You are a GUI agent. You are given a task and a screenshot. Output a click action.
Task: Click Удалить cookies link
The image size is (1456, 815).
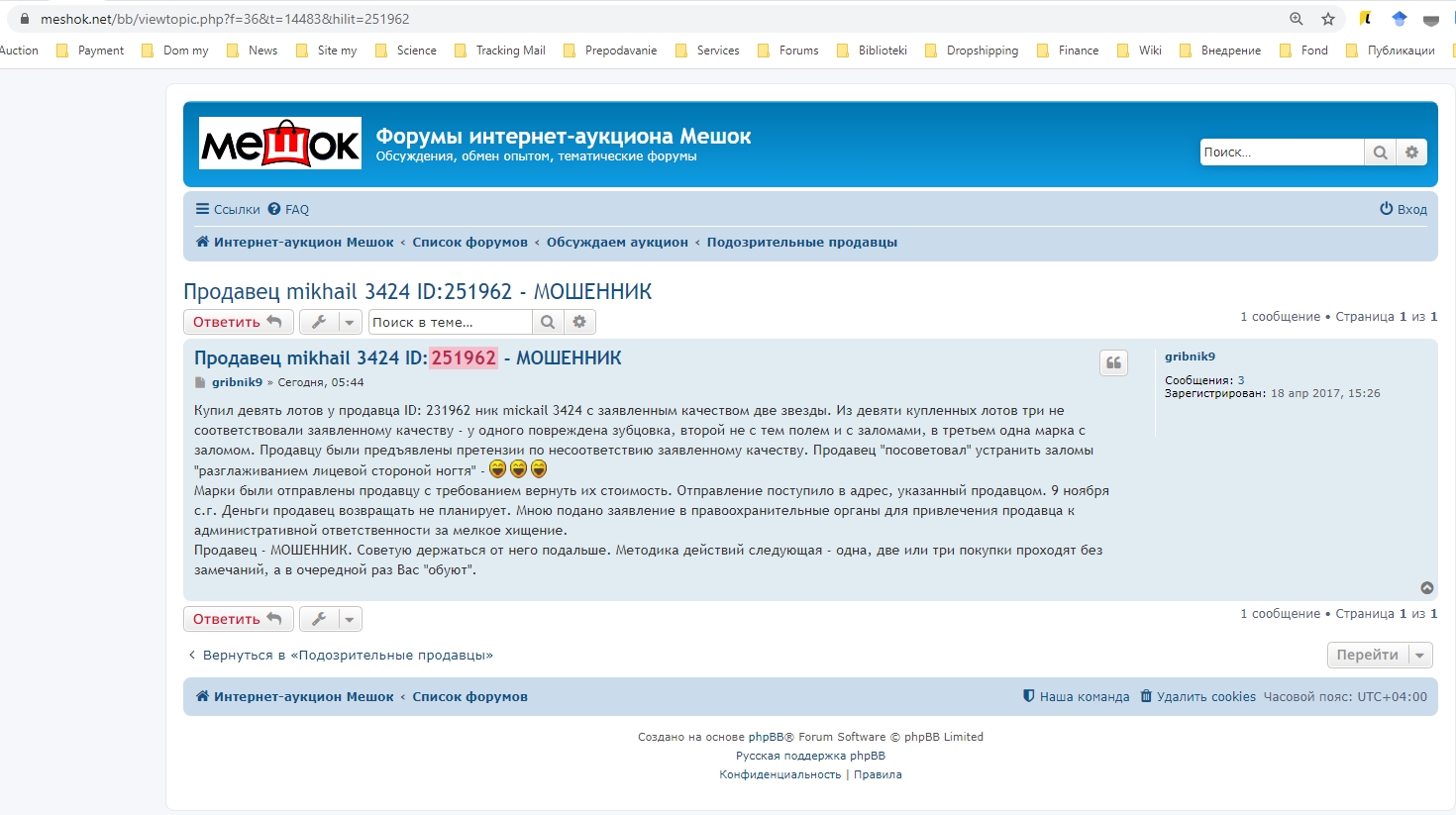1198,697
